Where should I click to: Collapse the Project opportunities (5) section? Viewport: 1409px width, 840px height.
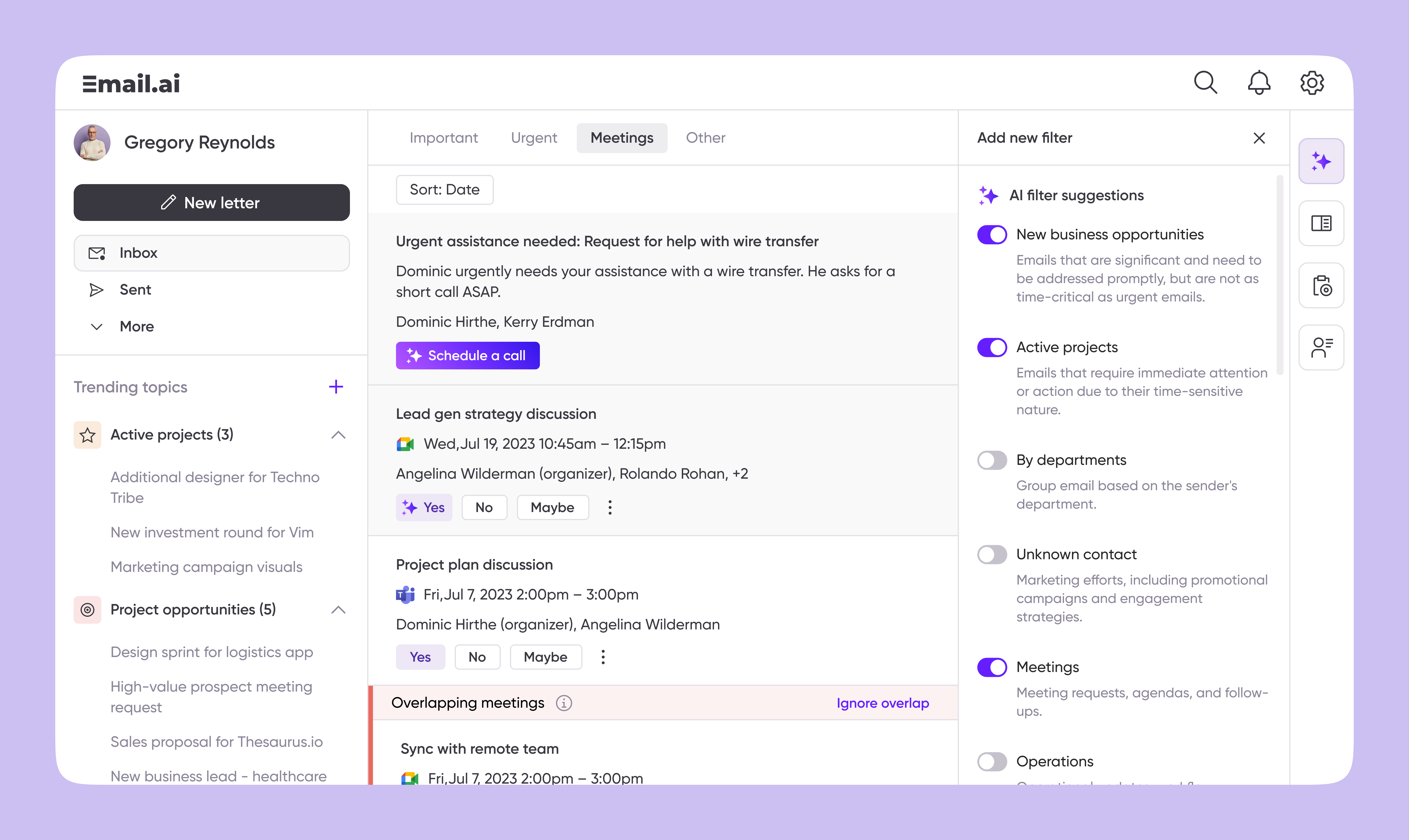[x=338, y=610]
